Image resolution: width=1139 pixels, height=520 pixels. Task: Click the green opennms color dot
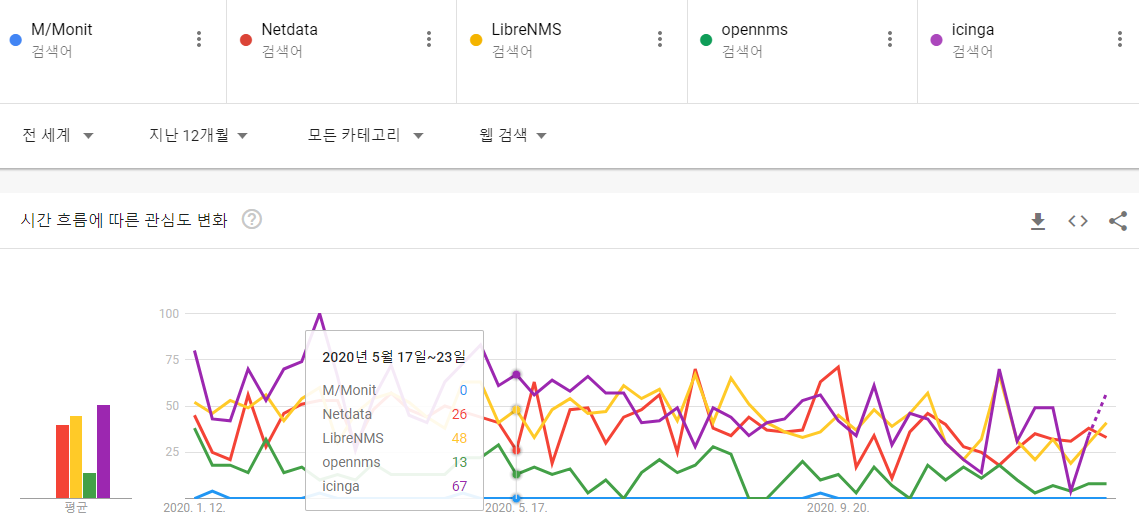tap(706, 40)
